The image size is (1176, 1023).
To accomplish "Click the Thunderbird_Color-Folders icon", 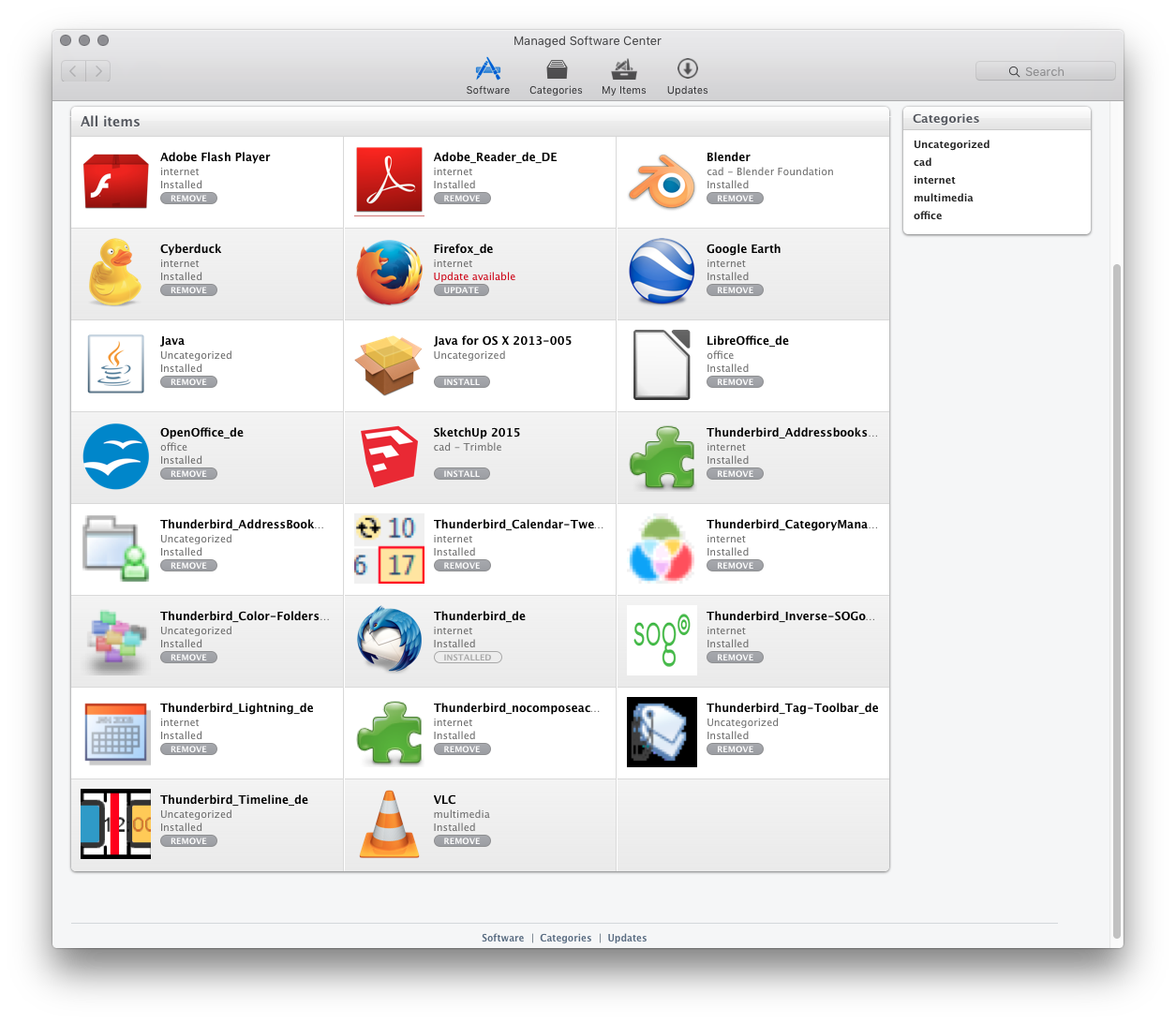I will coord(115,640).
